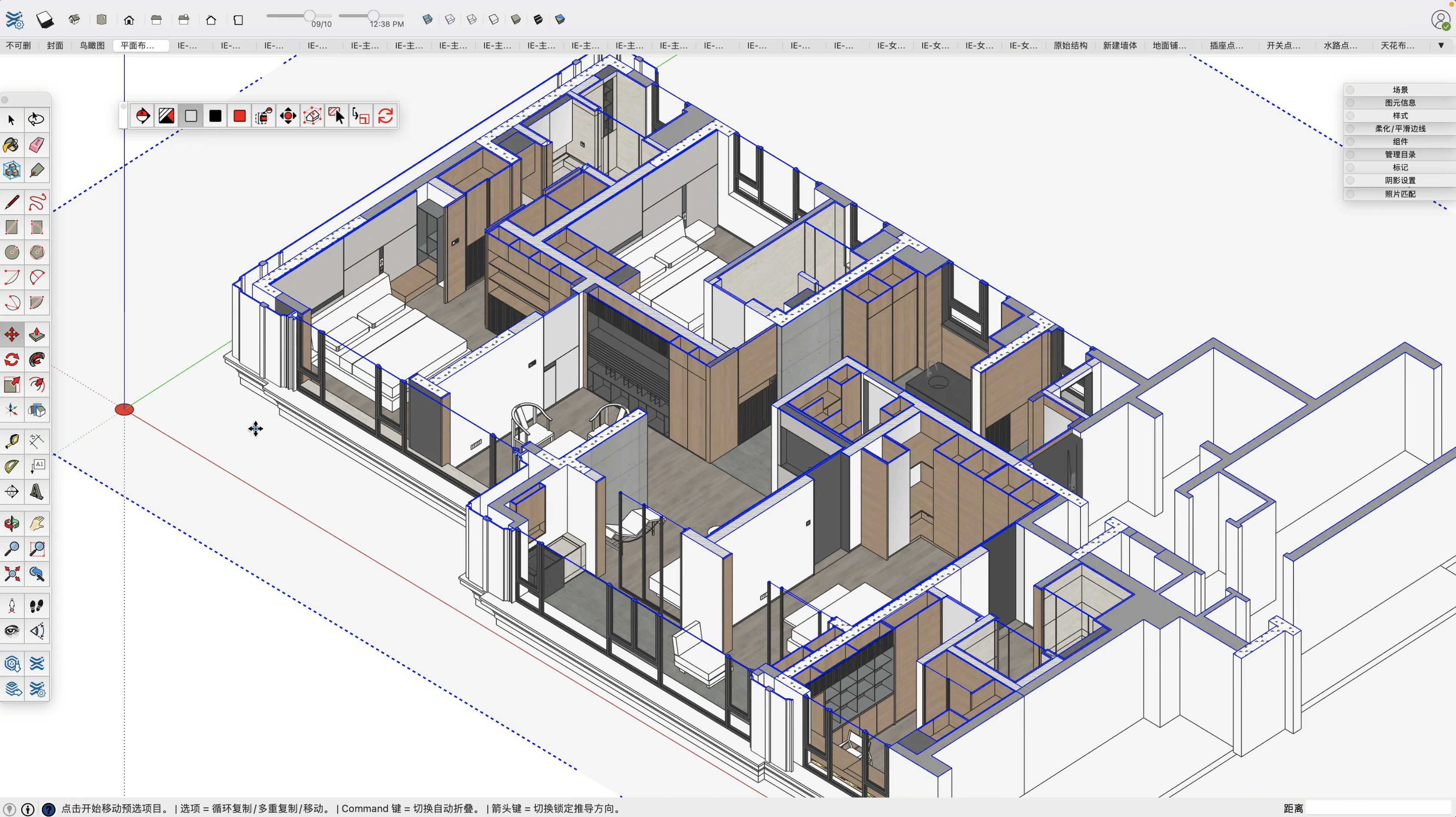Select the Tape Measure tool

point(11,441)
